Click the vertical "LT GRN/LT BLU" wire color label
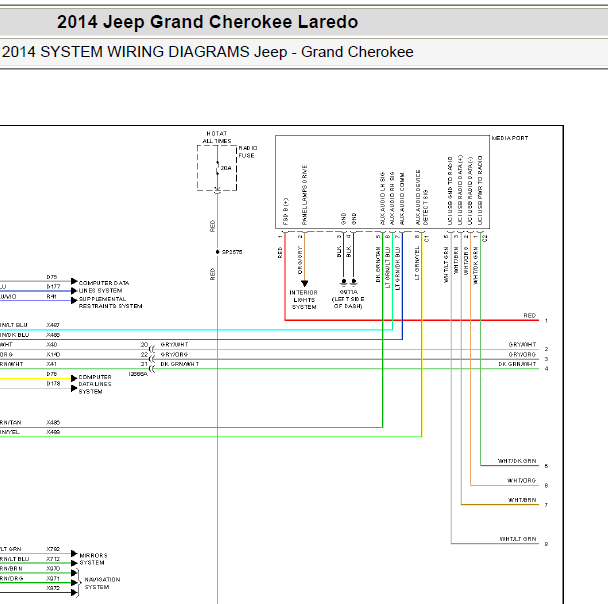 point(387,267)
